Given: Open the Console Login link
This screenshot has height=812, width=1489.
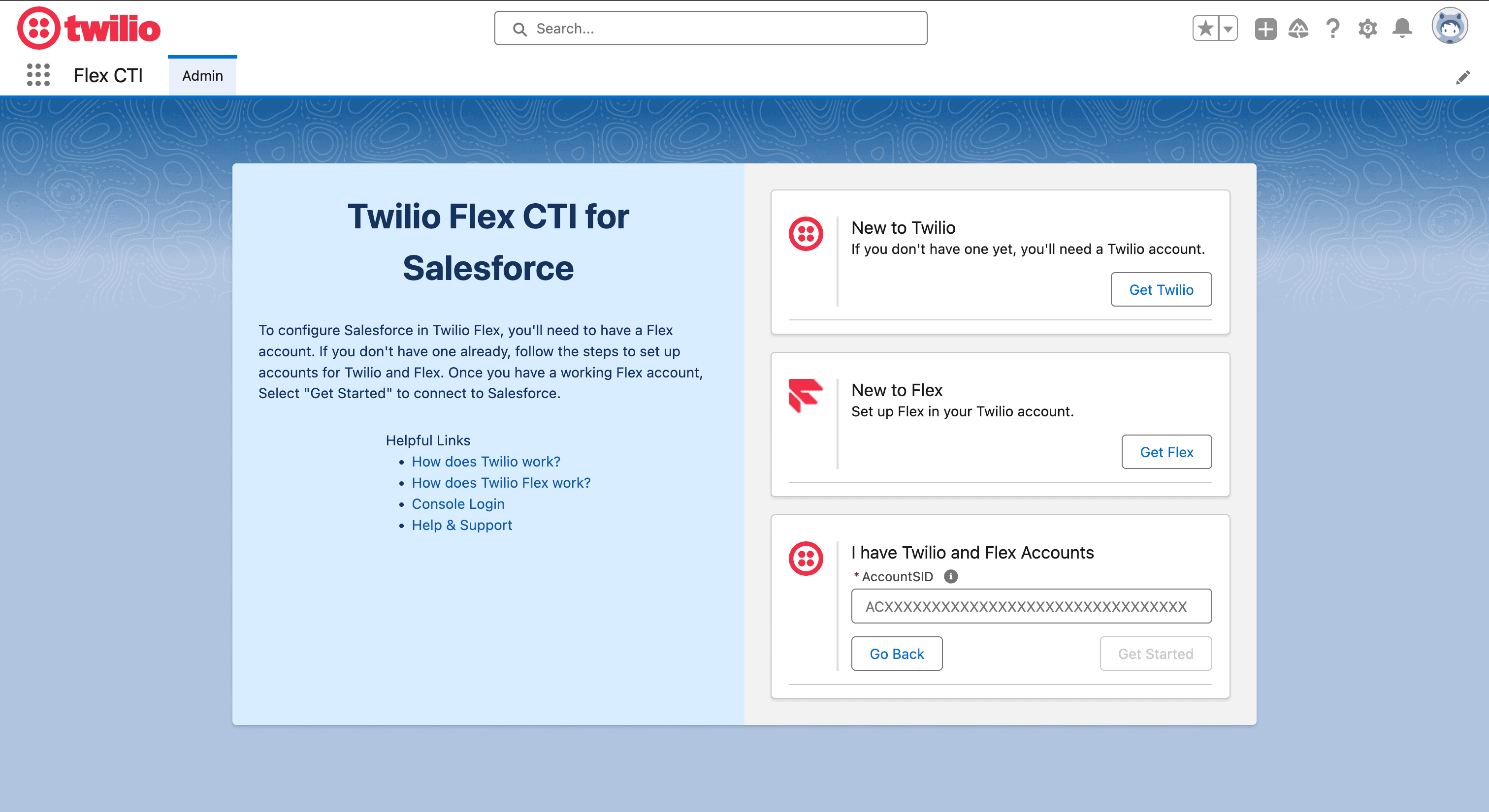Looking at the screenshot, I should click(x=458, y=504).
